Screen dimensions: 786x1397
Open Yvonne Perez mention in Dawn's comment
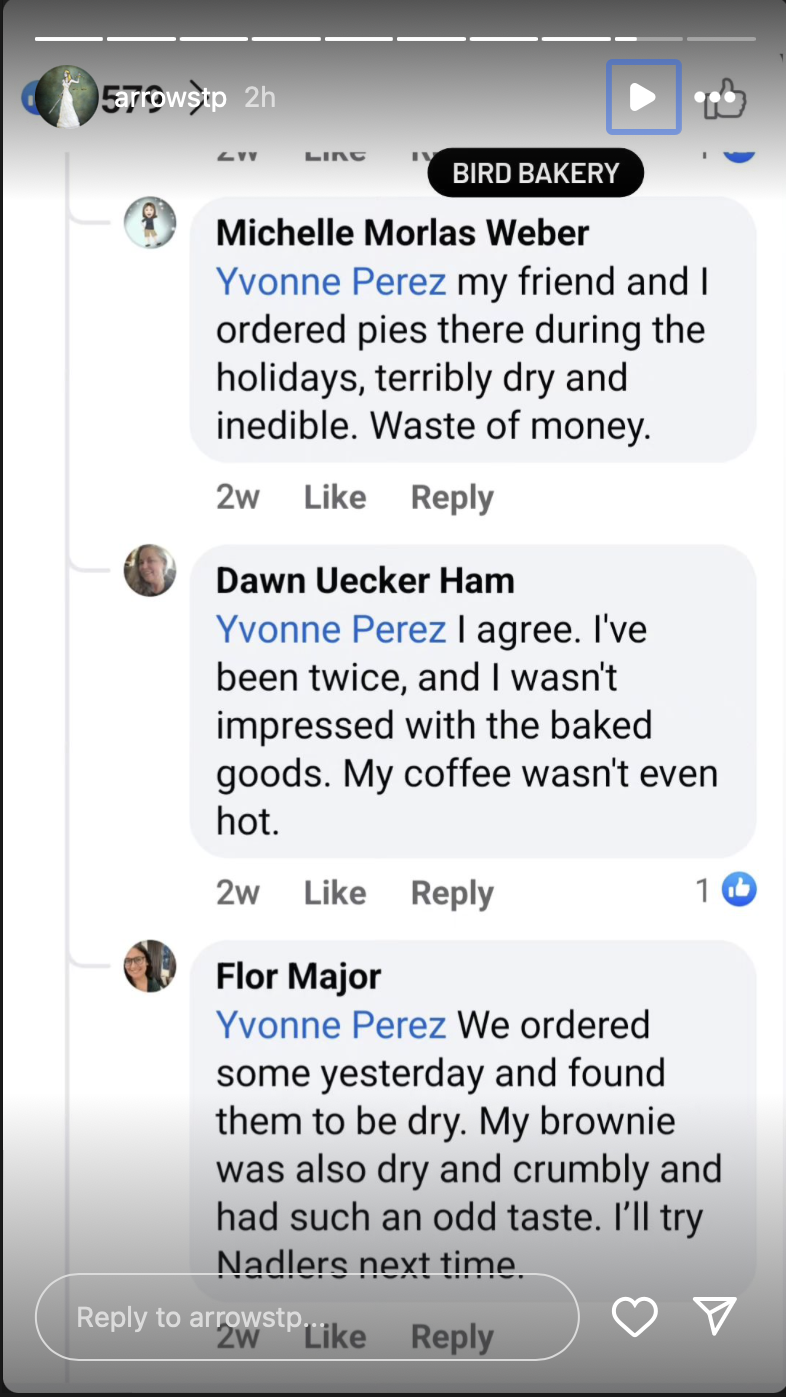[x=331, y=629]
